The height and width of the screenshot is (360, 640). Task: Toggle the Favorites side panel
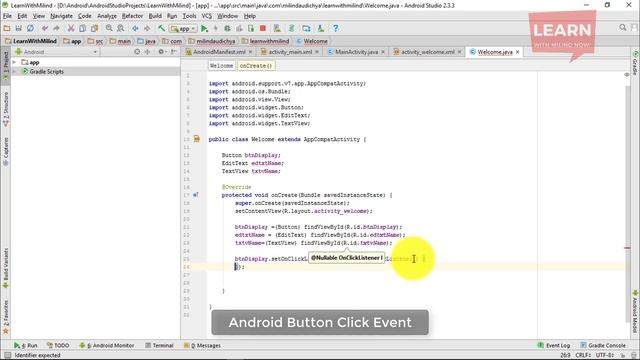pos(6,317)
